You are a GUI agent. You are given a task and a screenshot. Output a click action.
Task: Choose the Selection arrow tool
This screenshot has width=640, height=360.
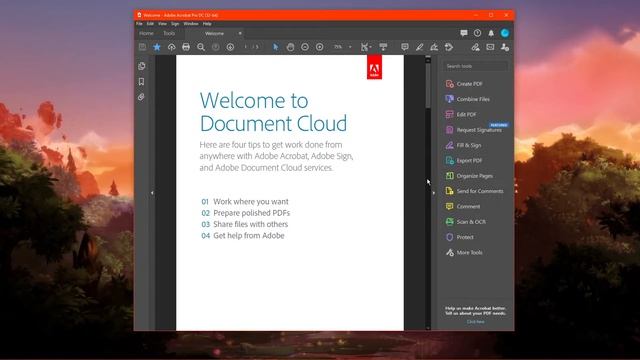coord(276,47)
